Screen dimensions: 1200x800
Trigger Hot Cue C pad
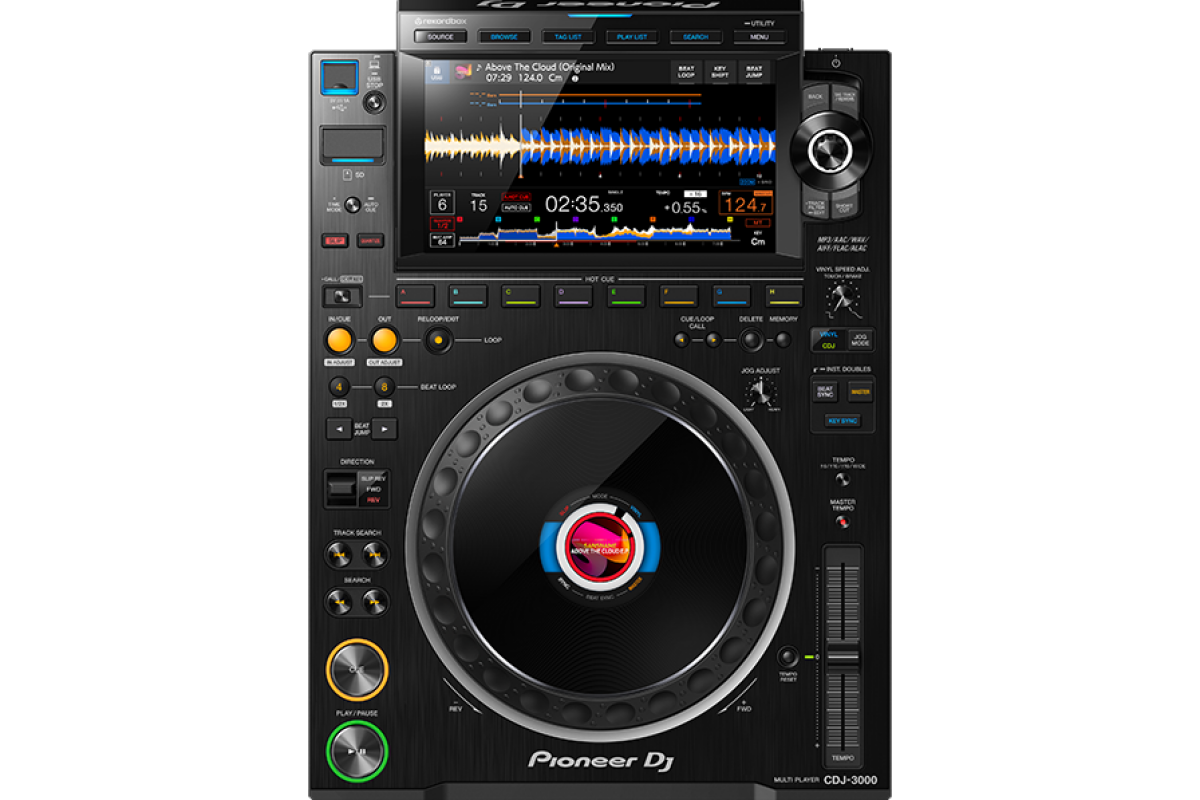[x=521, y=295]
